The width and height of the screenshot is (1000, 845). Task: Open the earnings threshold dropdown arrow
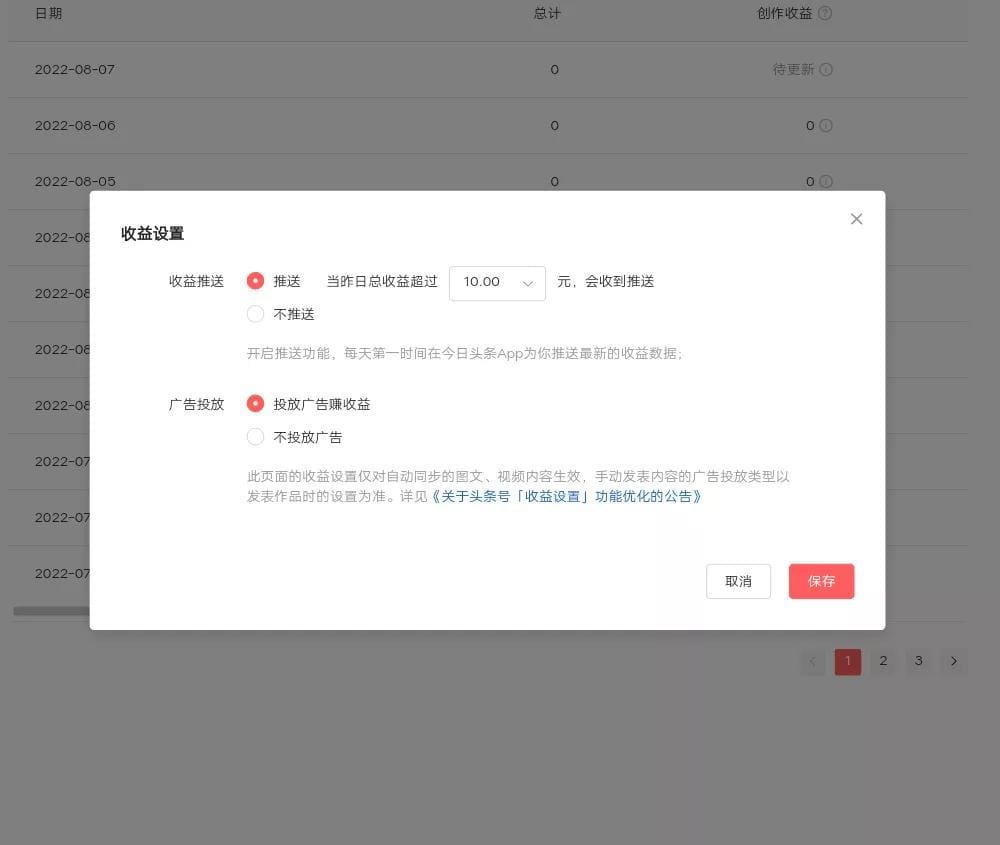click(530, 283)
